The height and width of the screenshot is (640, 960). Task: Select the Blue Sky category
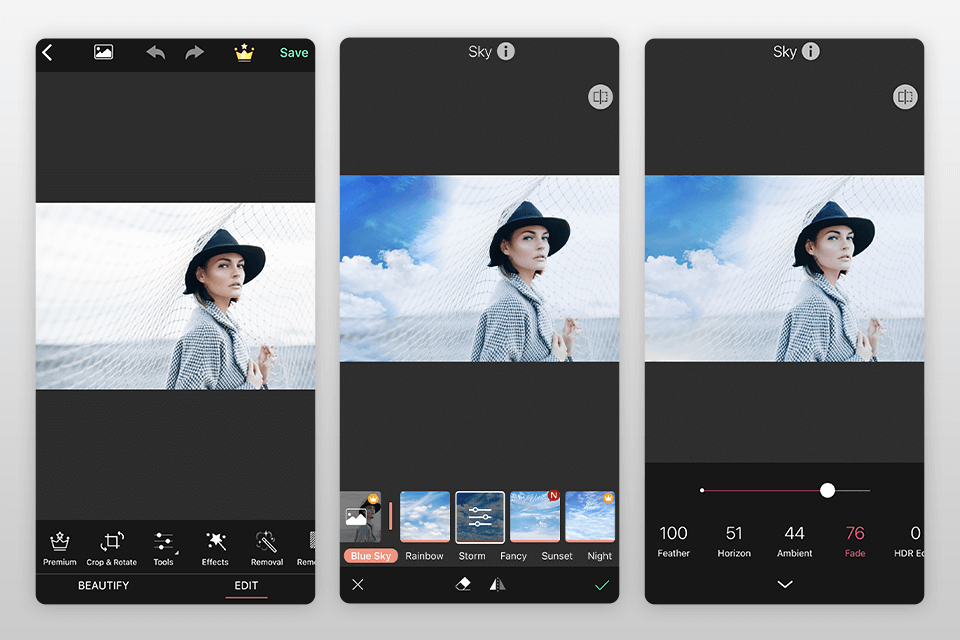(371, 556)
